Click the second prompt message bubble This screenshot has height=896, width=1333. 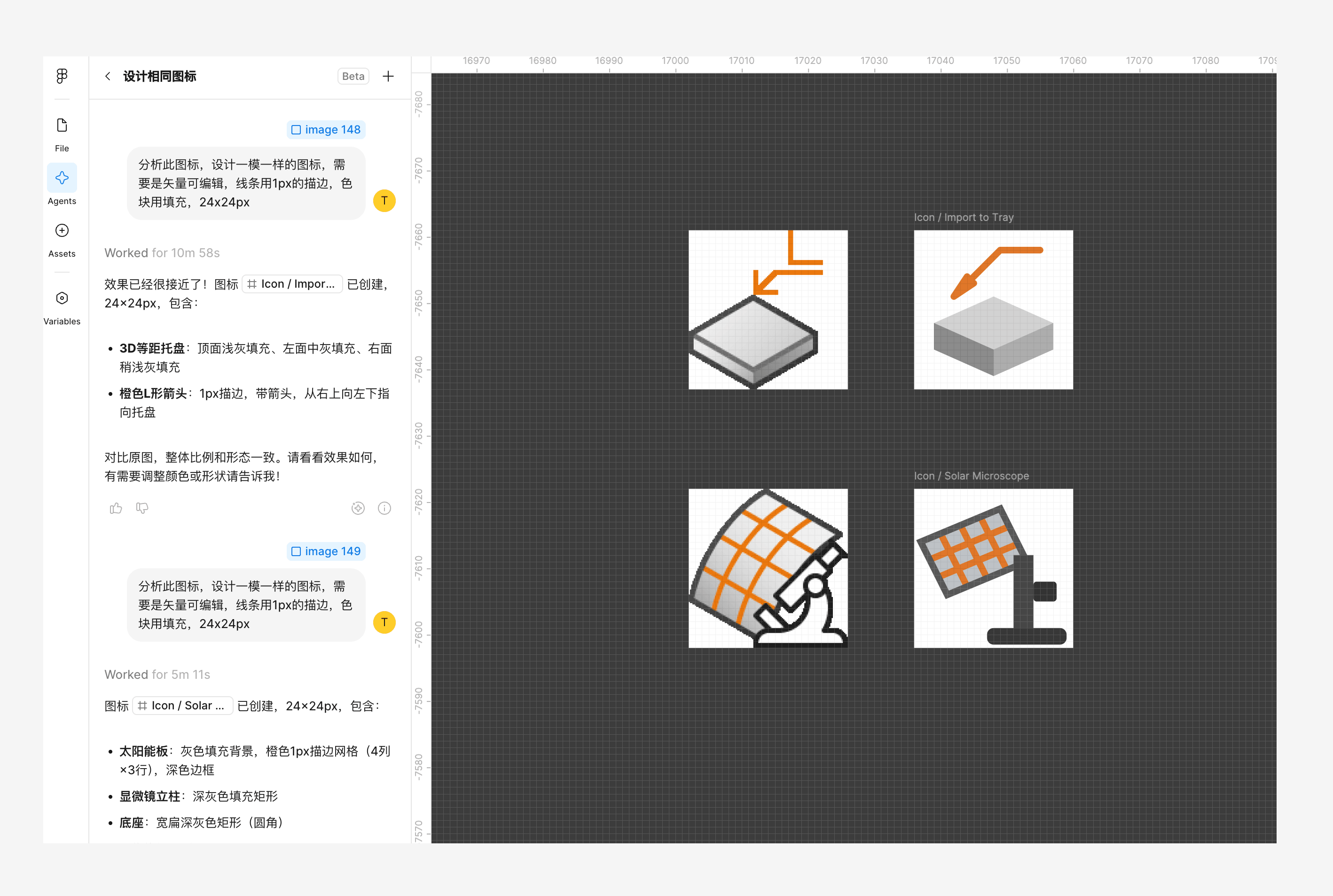coord(246,605)
